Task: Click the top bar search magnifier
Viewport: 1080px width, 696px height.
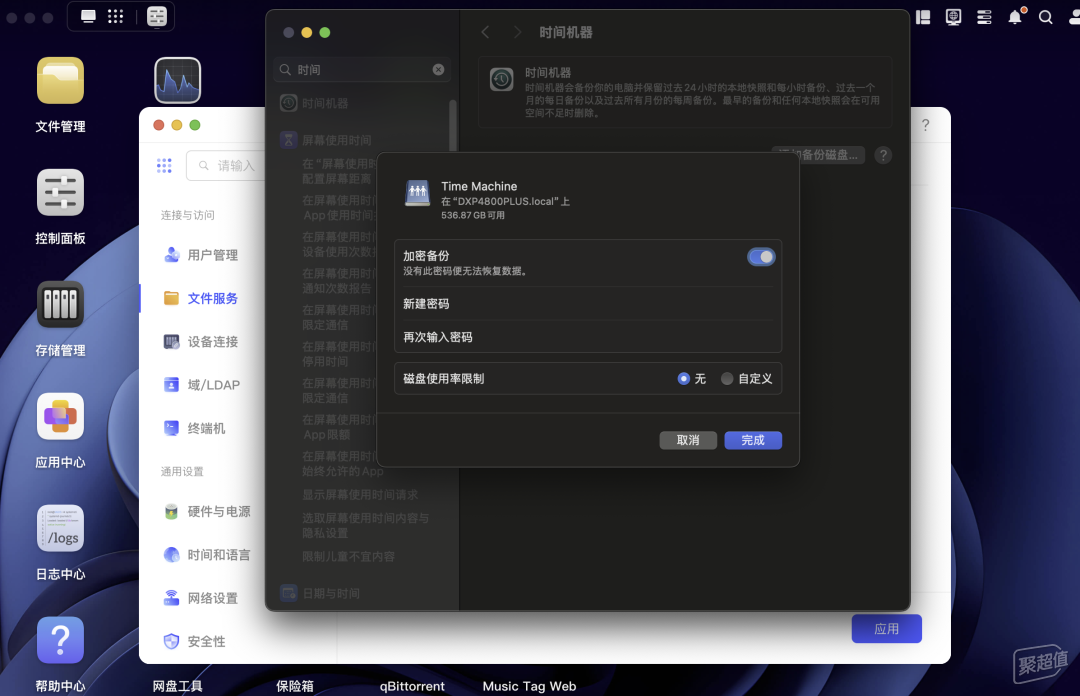Action: coord(1046,17)
